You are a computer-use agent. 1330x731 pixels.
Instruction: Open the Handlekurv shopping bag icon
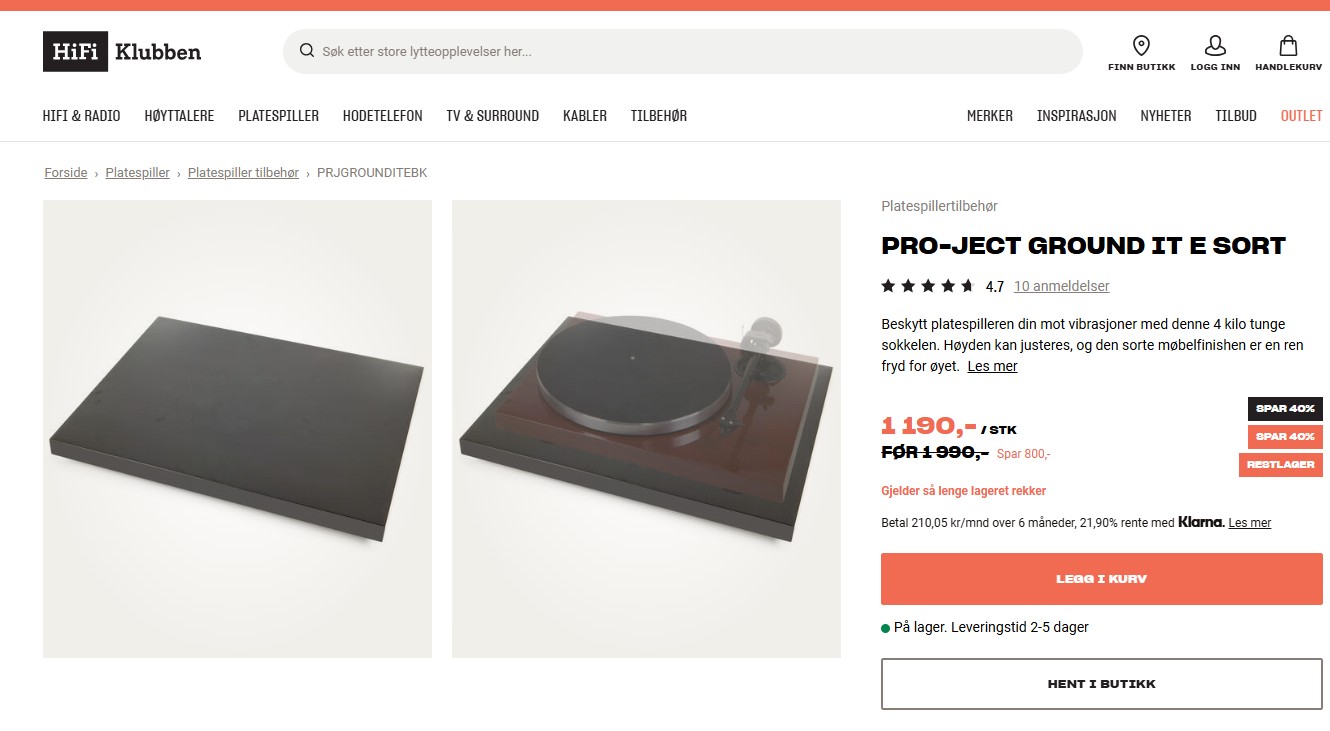coord(1289,46)
